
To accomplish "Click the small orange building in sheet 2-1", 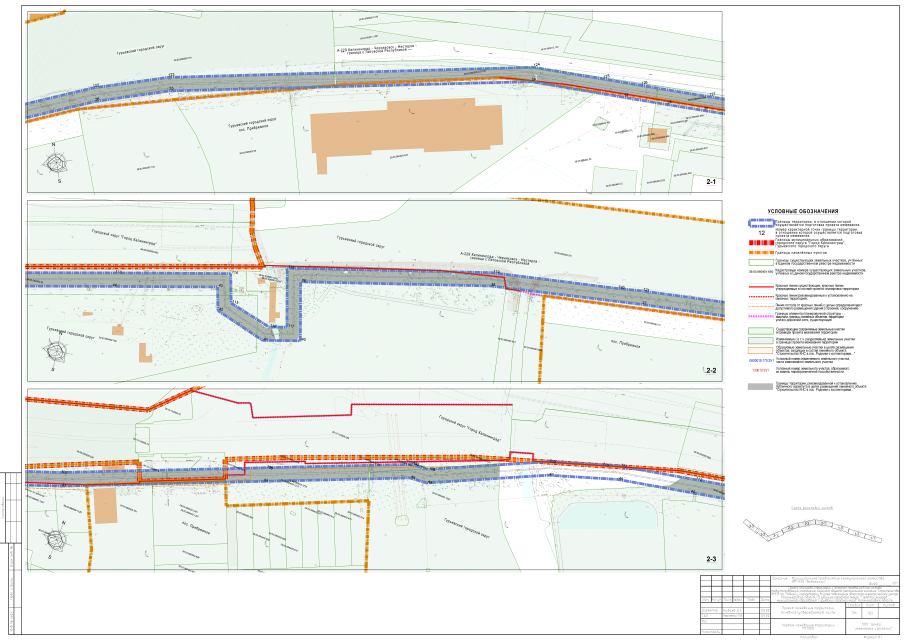I will coord(658,135).
